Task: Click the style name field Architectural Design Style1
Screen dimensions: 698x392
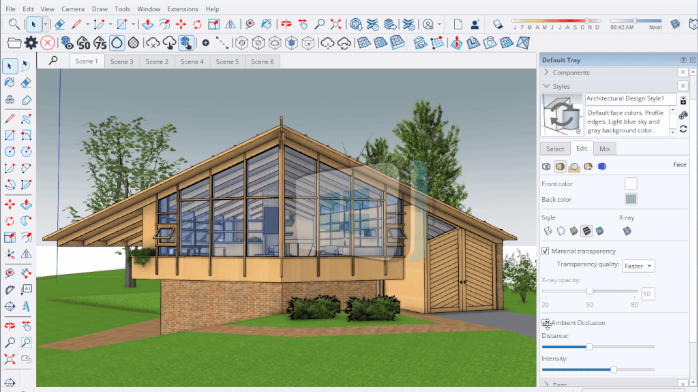Action: 630,98
